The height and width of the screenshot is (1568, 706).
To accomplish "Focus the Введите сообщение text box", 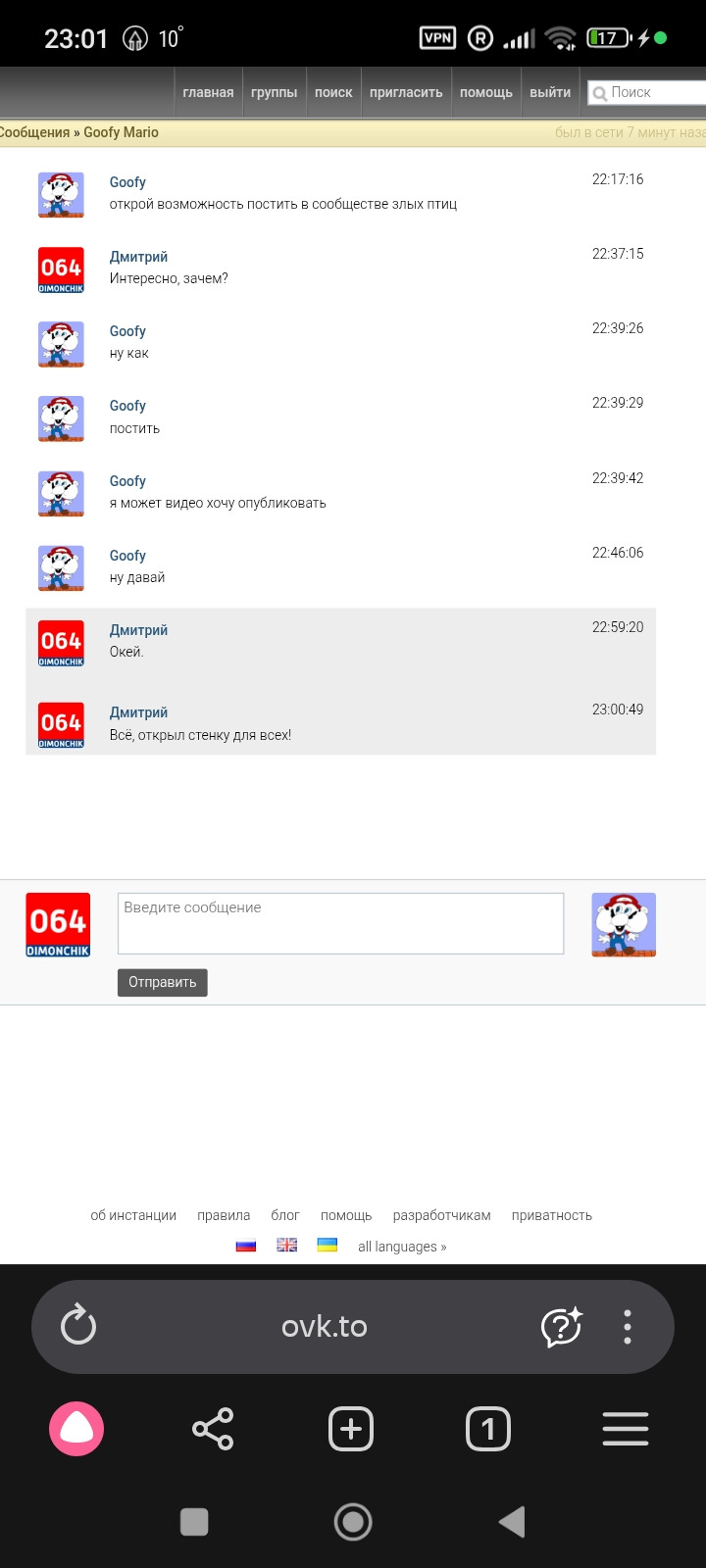I will 340,923.
